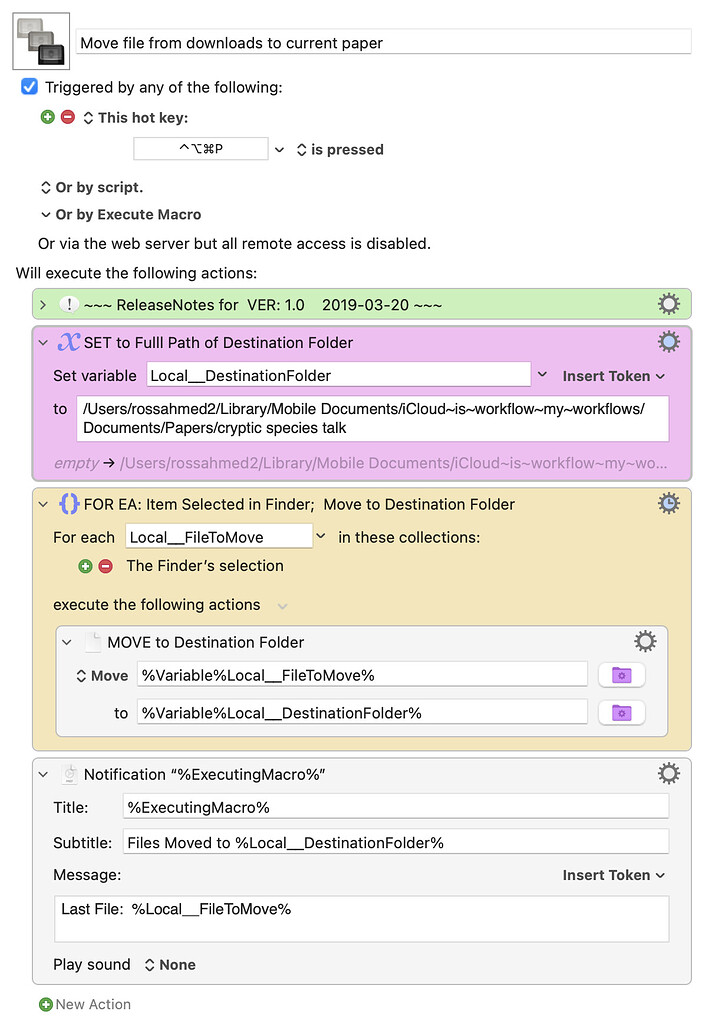Open gear menu for SET variable action
Viewport: 705px width, 1024px height.
(669, 342)
